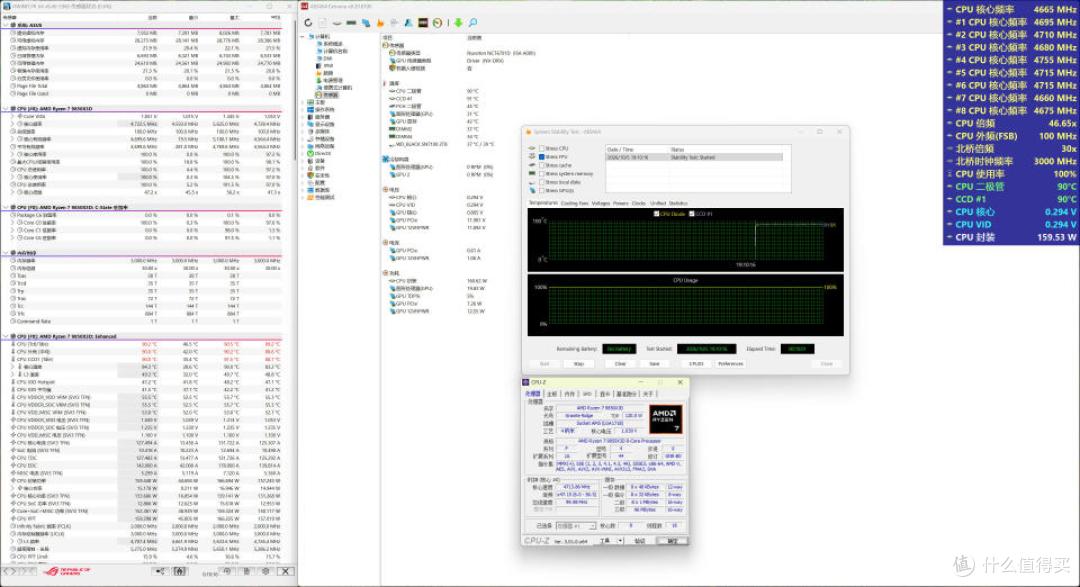Viewport: 1080px width, 587px height.
Task: Tick the Stress GPU(s) checkbox
Action: 542,190
